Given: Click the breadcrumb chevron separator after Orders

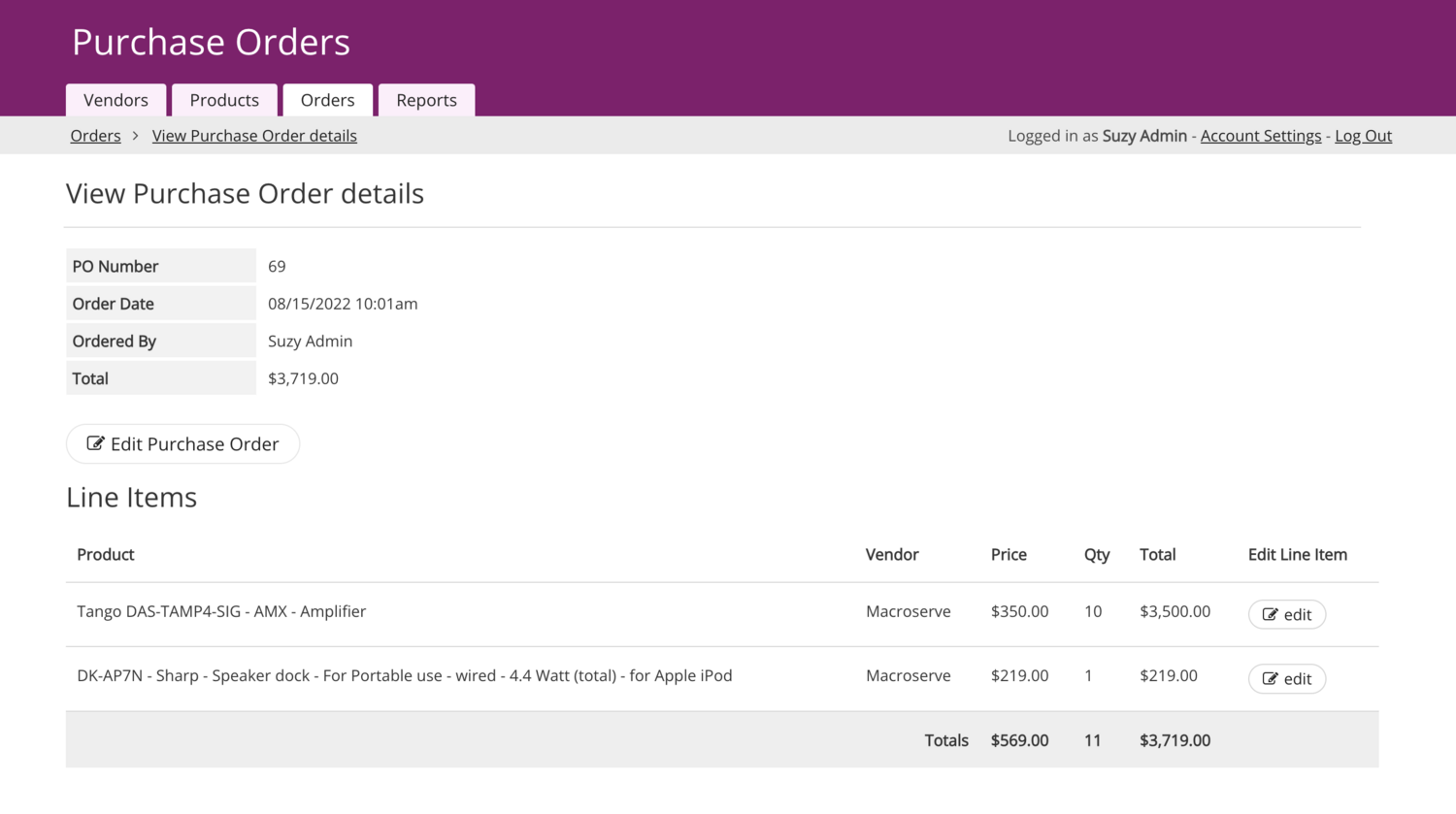Looking at the screenshot, I should click(x=136, y=136).
